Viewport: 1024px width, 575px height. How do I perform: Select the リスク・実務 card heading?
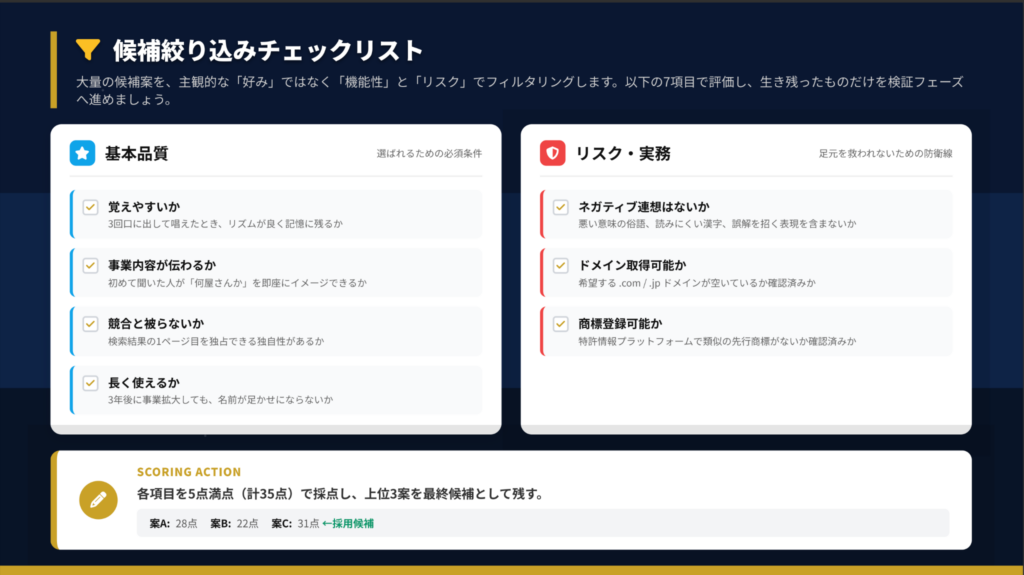(x=622, y=154)
